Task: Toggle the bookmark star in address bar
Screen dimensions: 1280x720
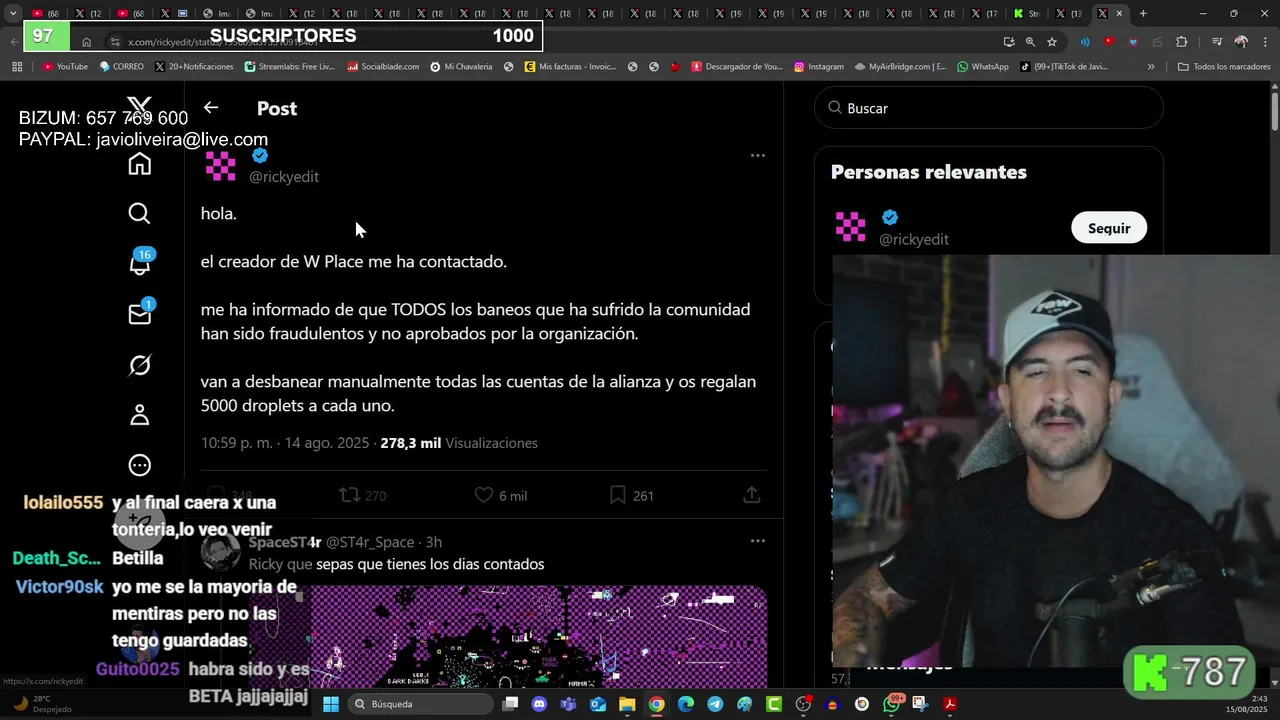Action: [1052, 42]
